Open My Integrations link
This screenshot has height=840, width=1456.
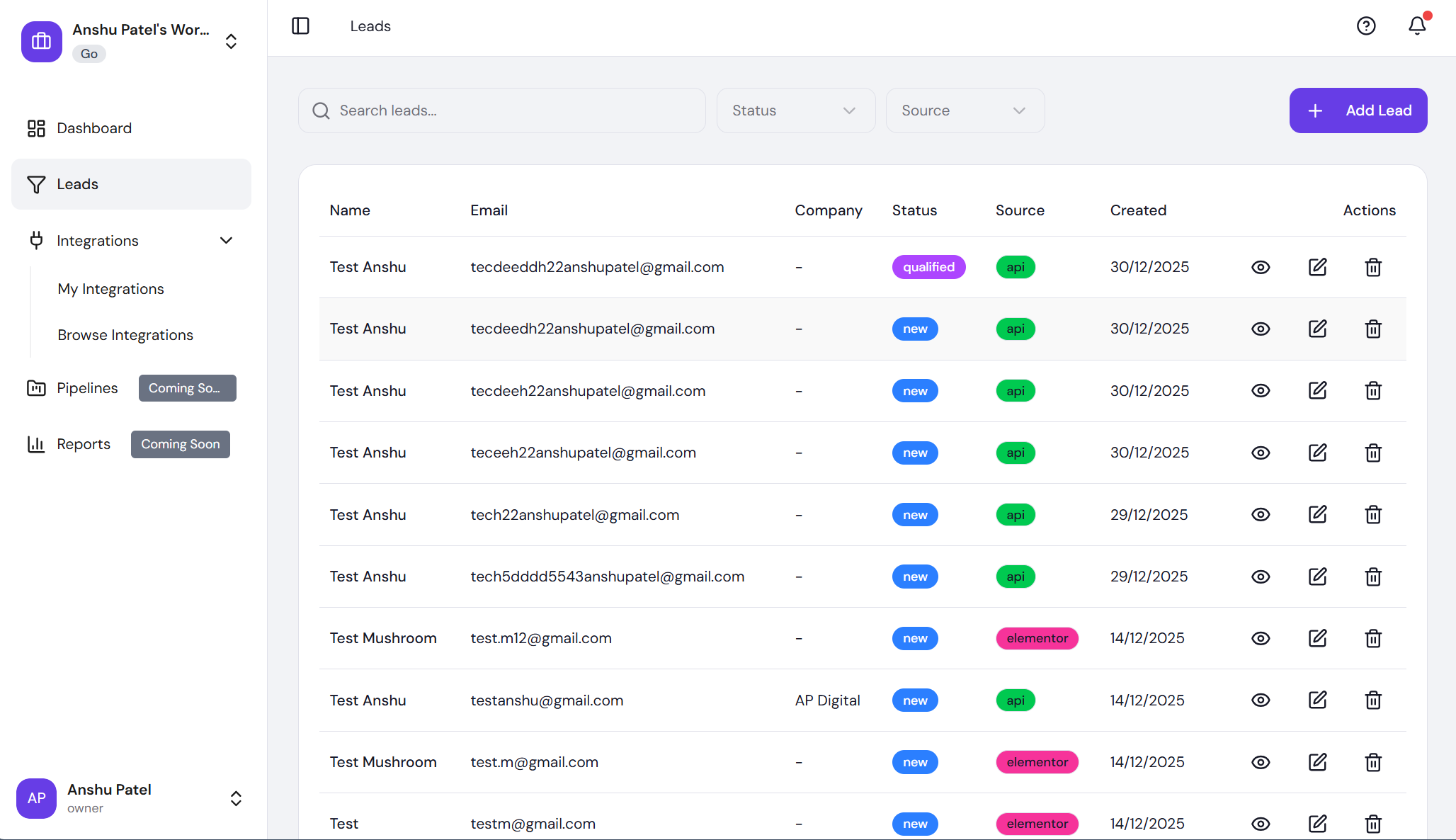pyautogui.click(x=110, y=289)
